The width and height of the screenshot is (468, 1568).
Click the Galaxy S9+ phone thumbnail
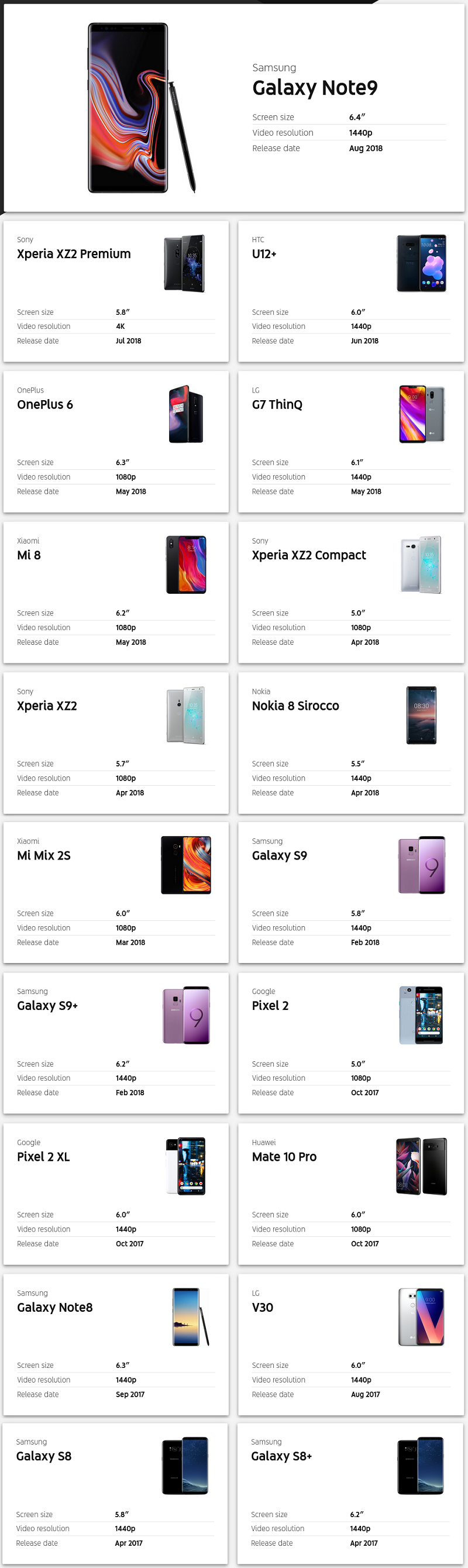(185, 1015)
